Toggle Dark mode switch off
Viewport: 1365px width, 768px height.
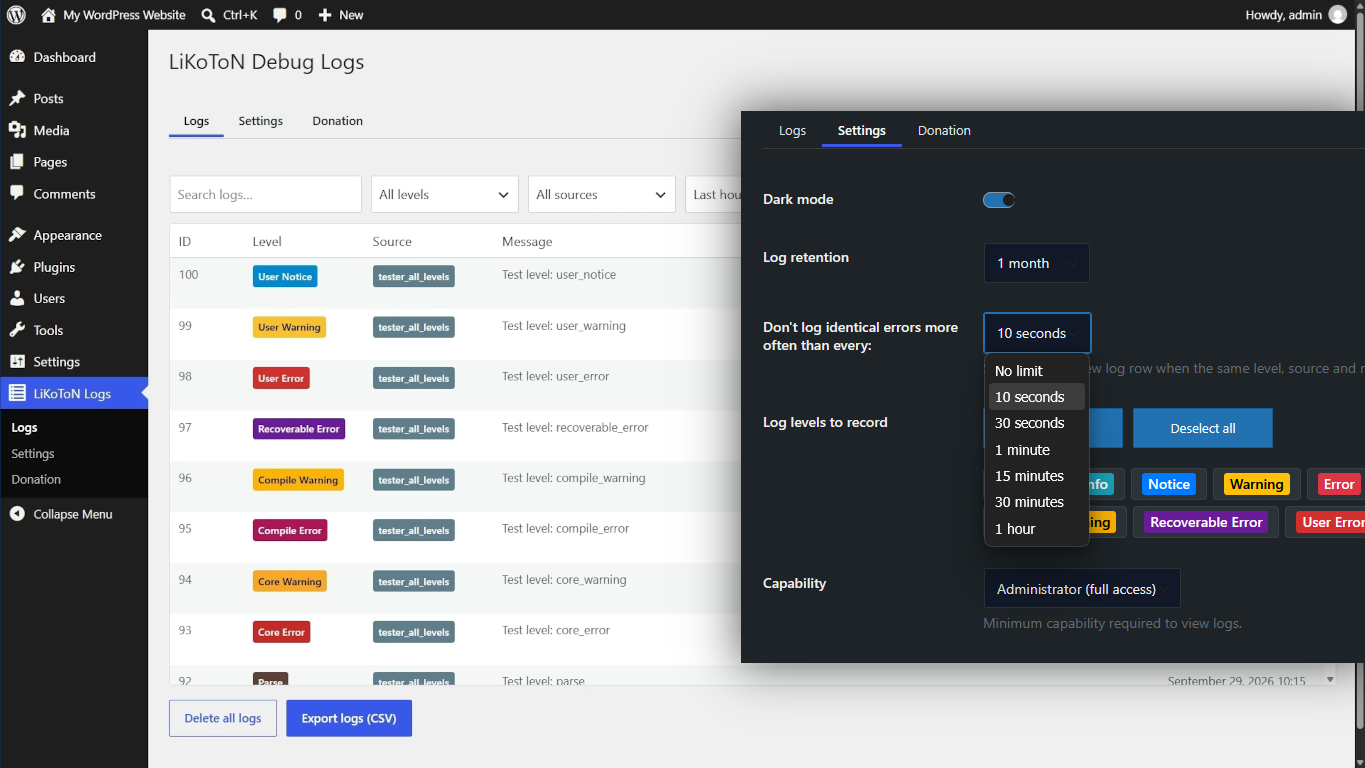tap(999, 200)
